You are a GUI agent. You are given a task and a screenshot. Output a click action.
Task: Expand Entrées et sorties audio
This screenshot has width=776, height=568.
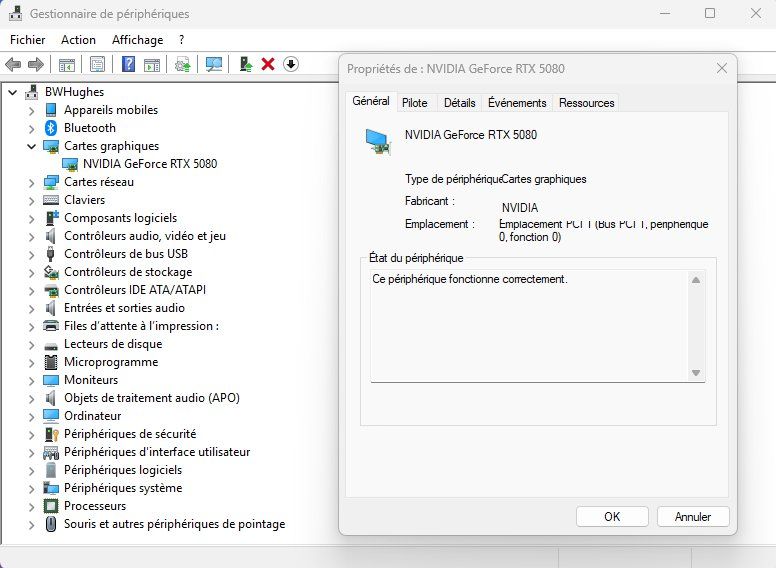click(32, 309)
